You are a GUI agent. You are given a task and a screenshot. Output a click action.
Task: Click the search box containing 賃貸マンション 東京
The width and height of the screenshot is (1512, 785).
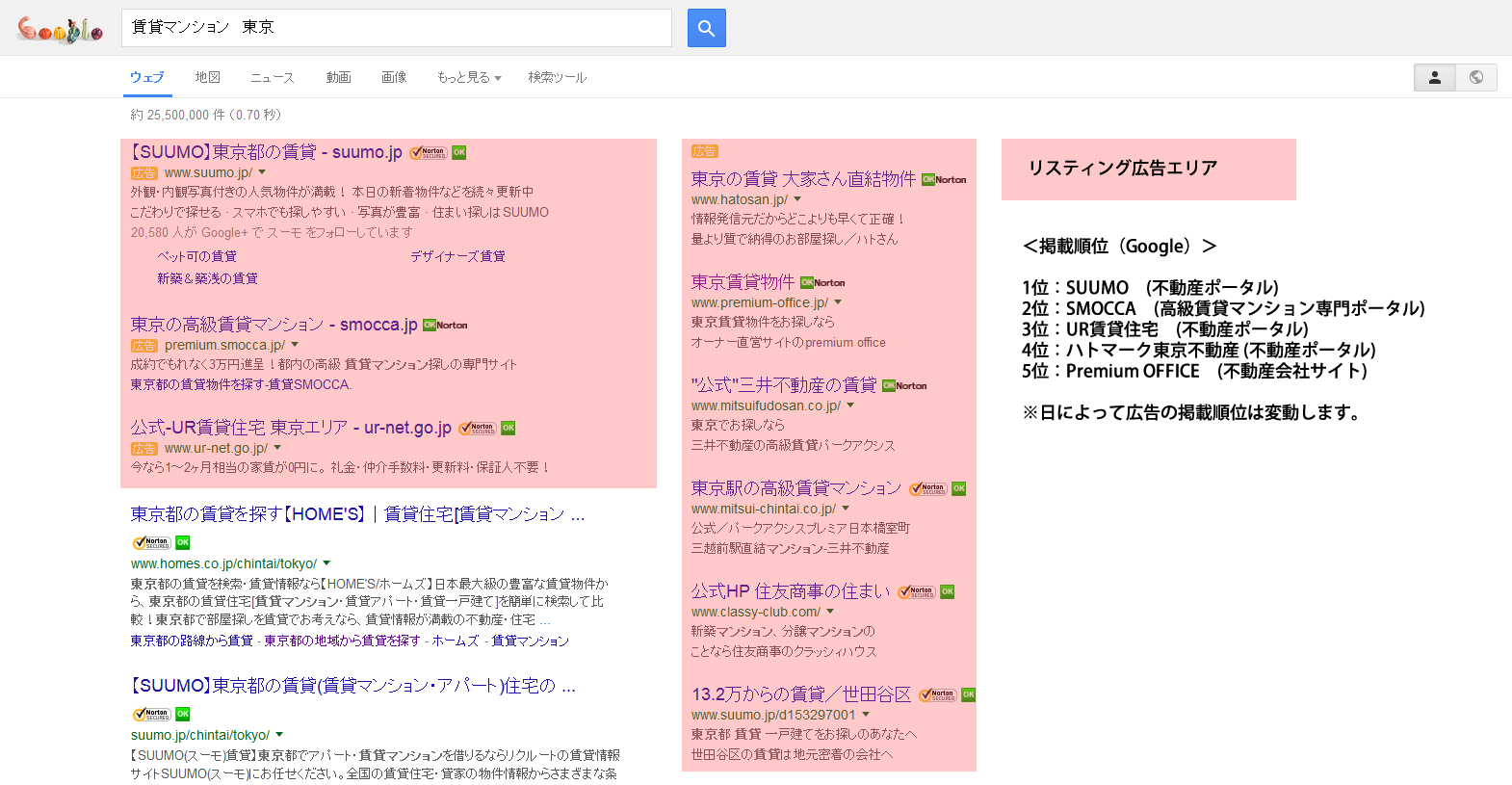point(397,28)
